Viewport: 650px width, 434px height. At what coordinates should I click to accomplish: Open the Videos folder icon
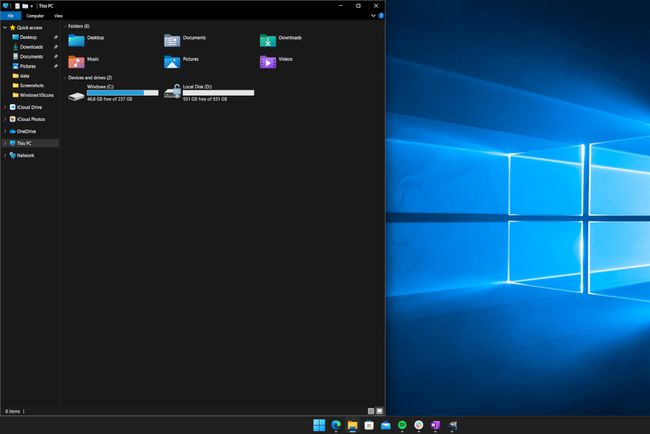pyautogui.click(x=268, y=62)
